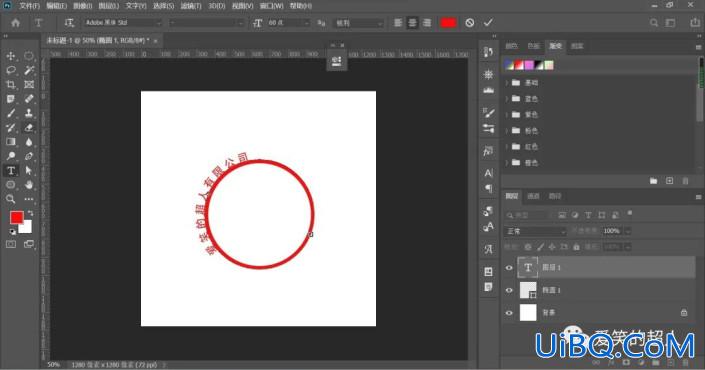The image size is (705, 370).
Task: Open the anti-aliasing method dropdown
Action: (x=359, y=23)
